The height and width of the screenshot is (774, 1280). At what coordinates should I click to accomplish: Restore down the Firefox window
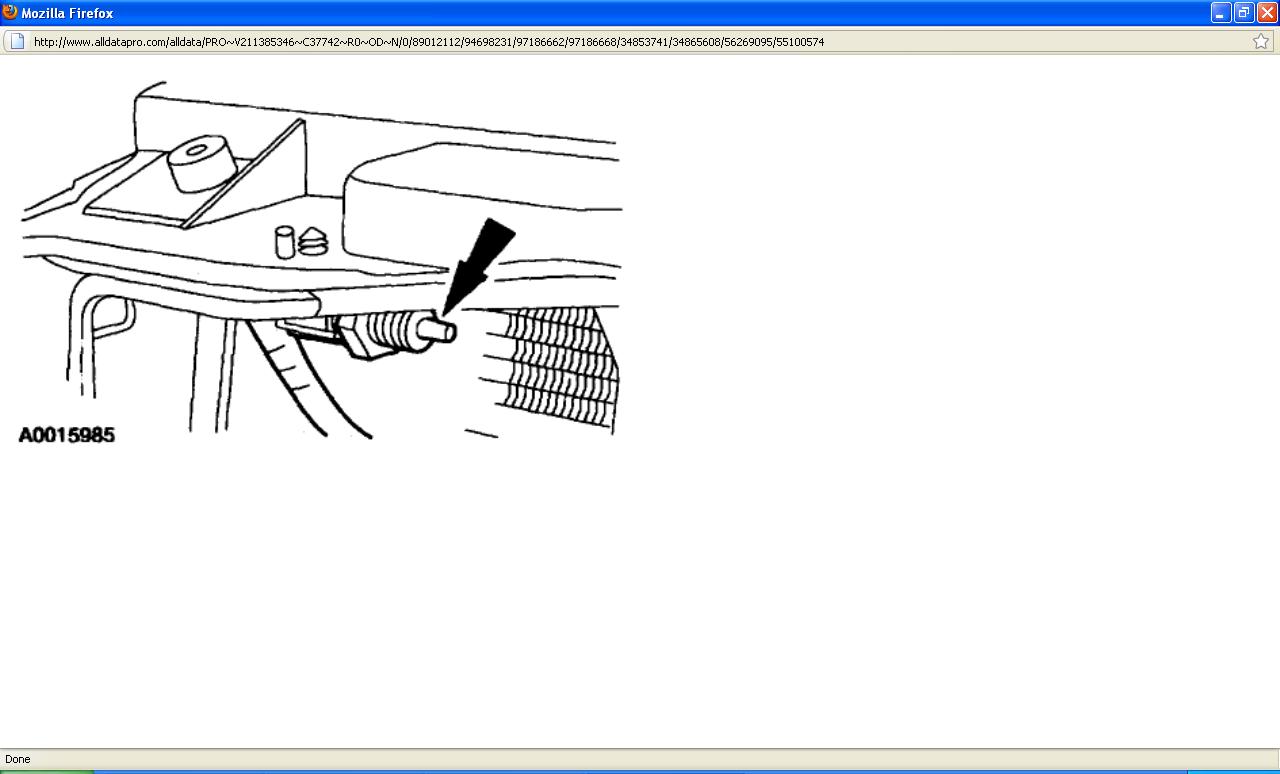(x=1244, y=13)
